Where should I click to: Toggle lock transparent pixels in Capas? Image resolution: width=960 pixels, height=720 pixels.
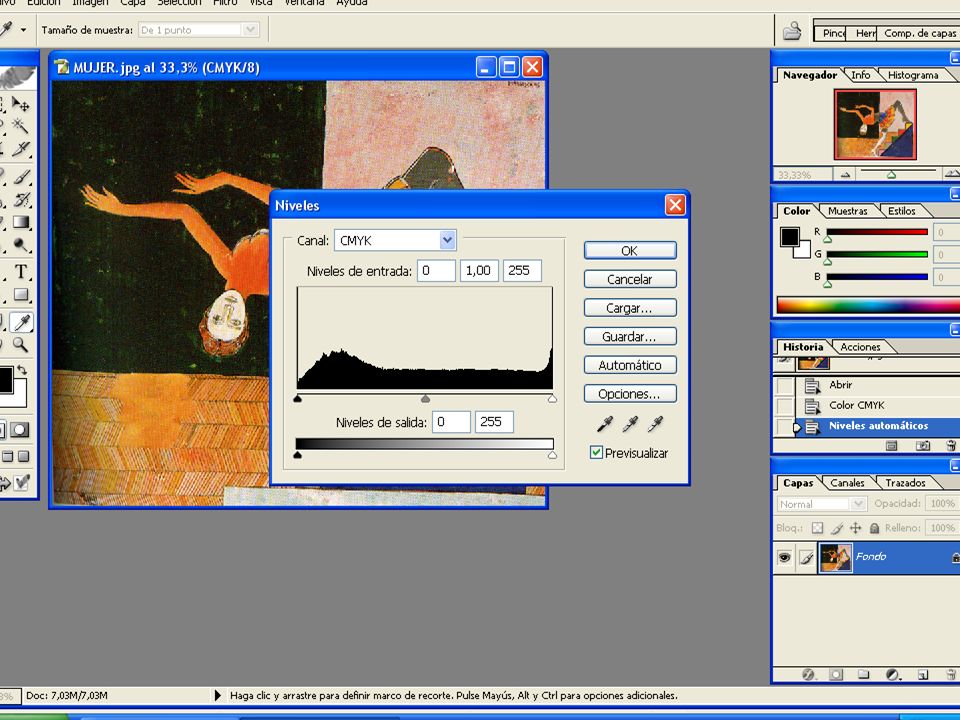click(x=817, y=528)
